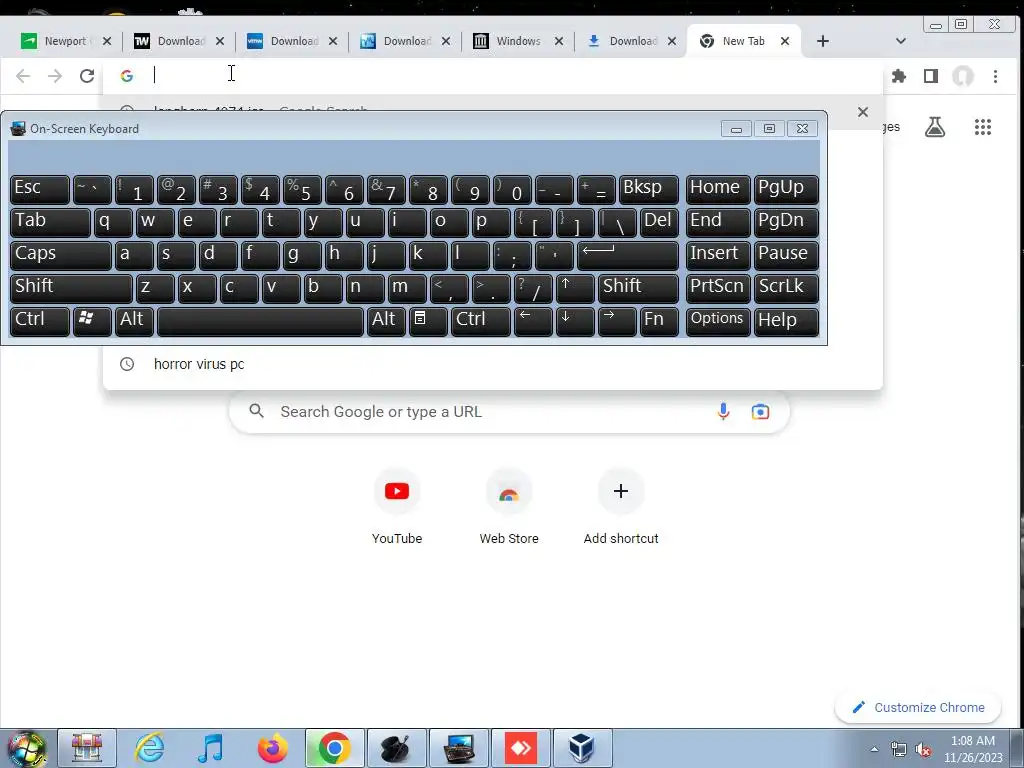The width and height of the screenshot is (1024, 768).
Task: Expand the tab search chevron
Action: [x=901, y=41]
